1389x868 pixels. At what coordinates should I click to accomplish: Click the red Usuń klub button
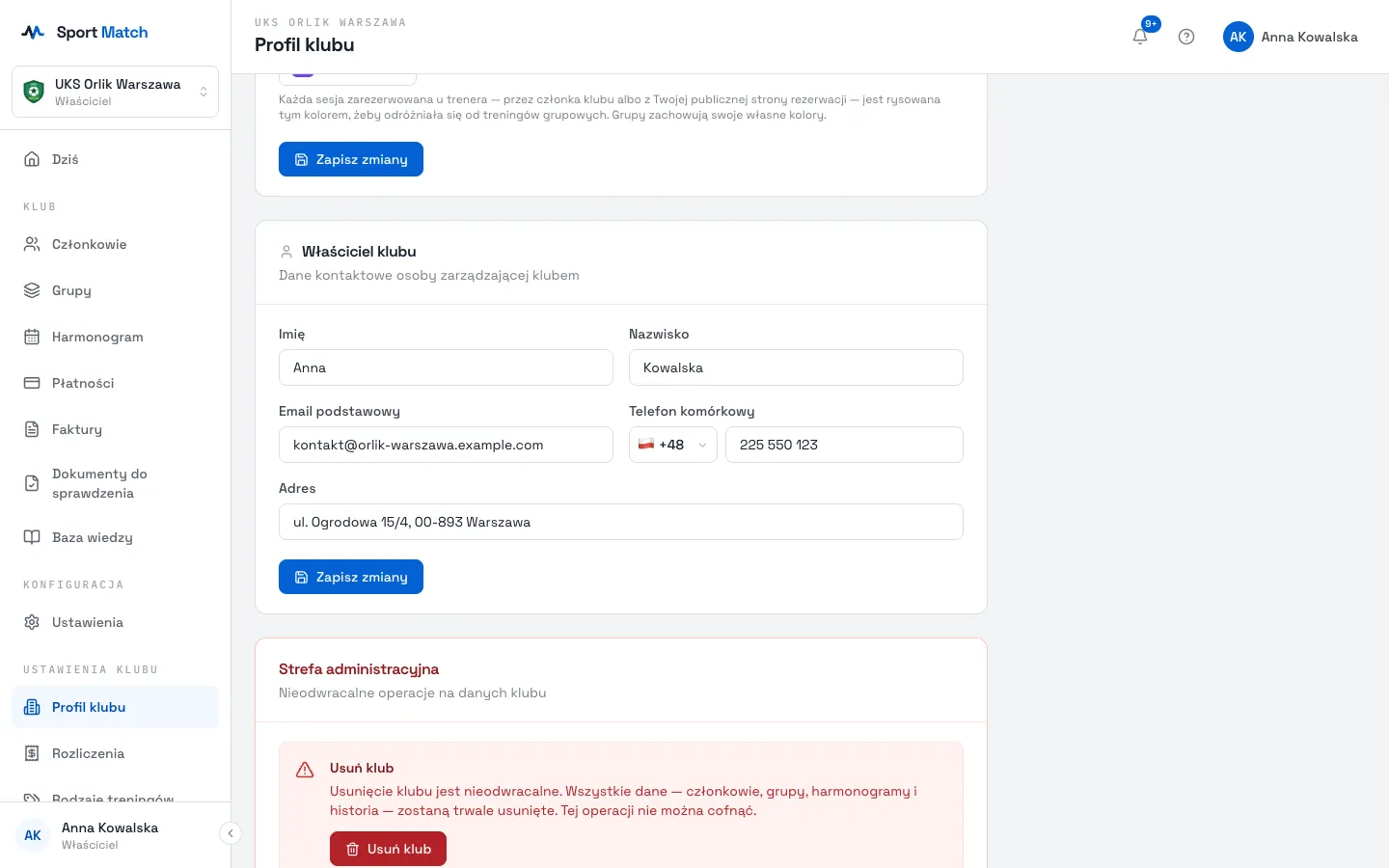pos(388,849)
